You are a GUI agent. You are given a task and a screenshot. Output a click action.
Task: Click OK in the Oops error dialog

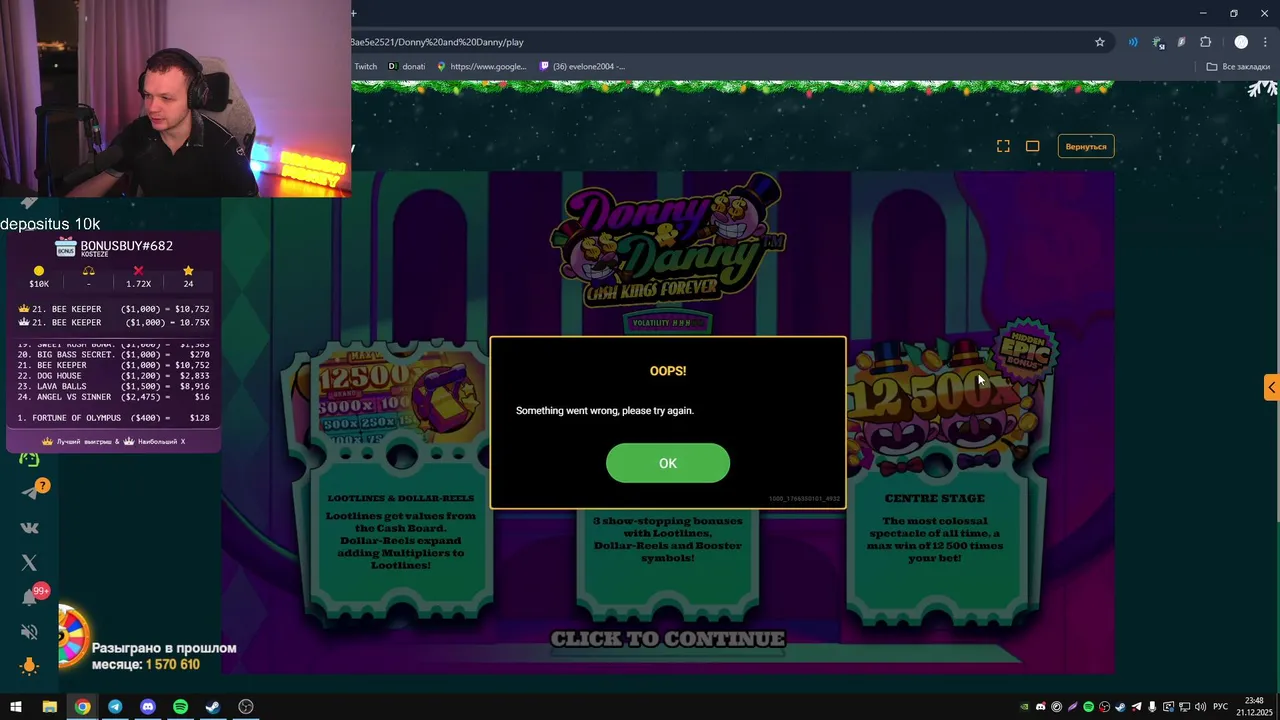coord(668,463)
